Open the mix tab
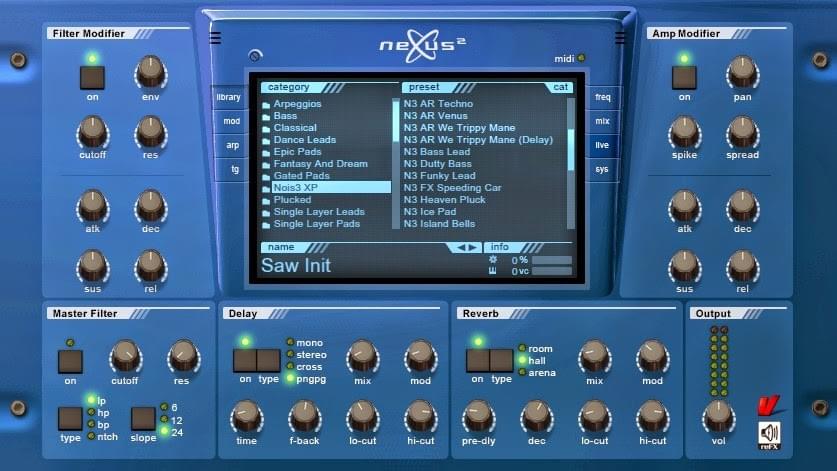Viewport: 837px width, 471px height. click(x=602, y=121)
